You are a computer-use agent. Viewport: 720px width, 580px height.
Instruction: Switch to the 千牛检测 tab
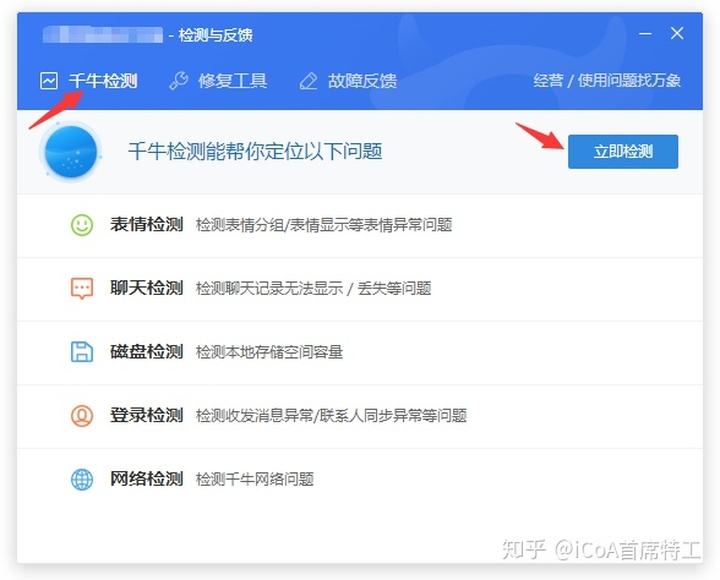point(89,81)
